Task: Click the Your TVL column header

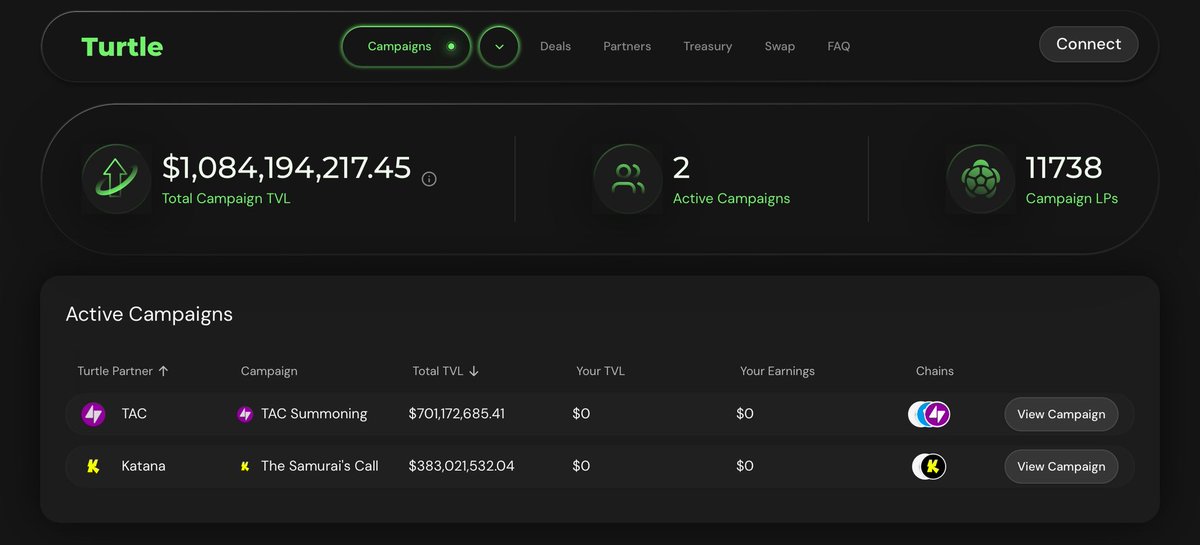Action: [x=600, y=371]
